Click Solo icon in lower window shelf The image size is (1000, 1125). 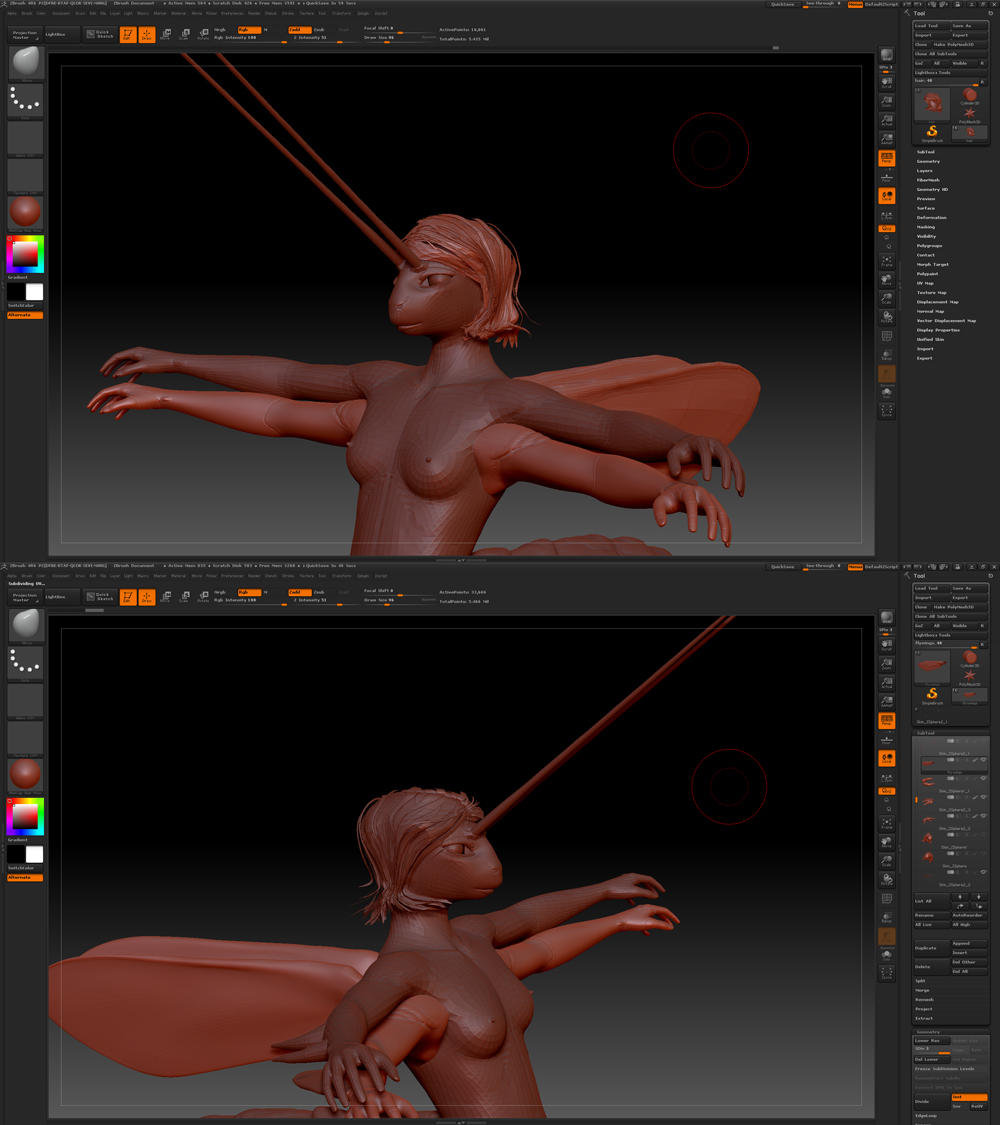[x=887, y=956]
